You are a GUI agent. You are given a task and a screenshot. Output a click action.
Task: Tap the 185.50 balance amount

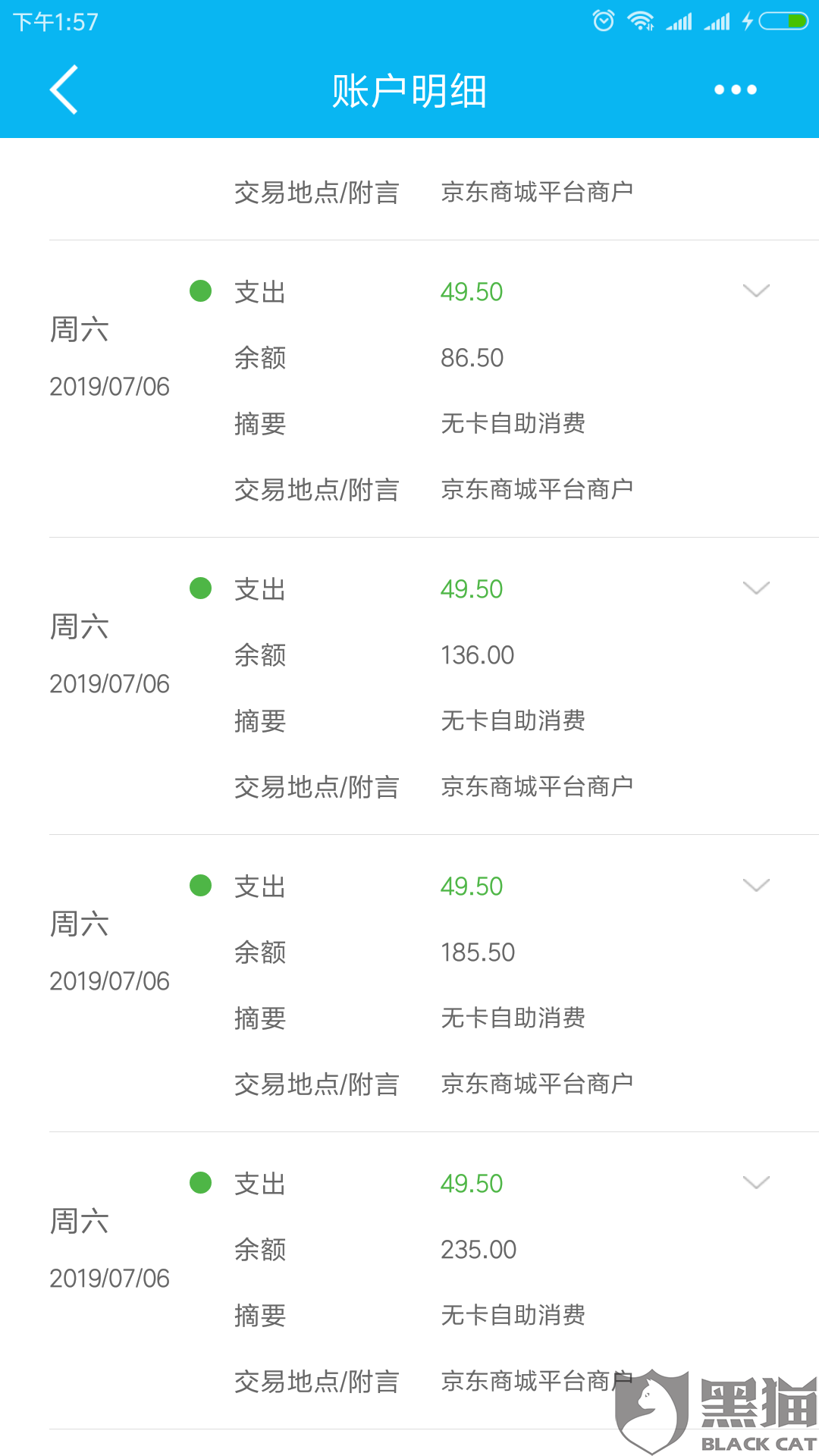point(478,952)
